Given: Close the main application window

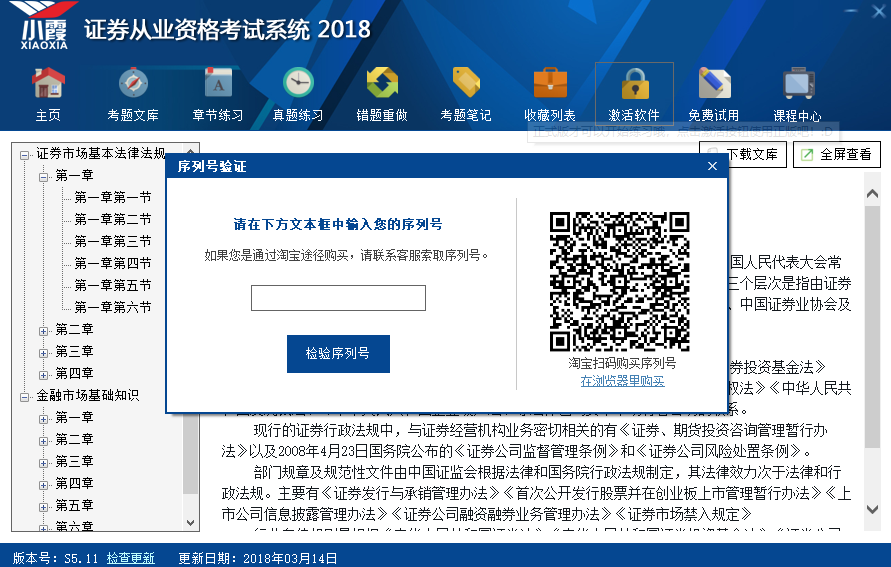Looking at the screenshot, I should pos(878,10).
